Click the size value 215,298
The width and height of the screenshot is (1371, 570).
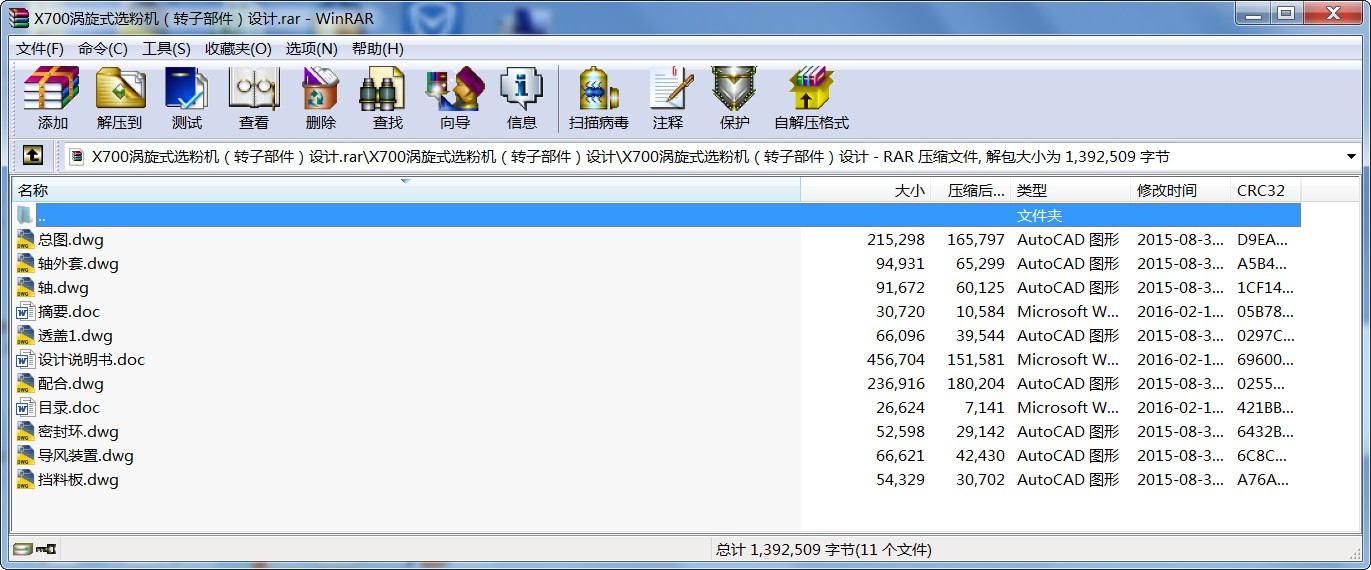[x=896, y=240]
